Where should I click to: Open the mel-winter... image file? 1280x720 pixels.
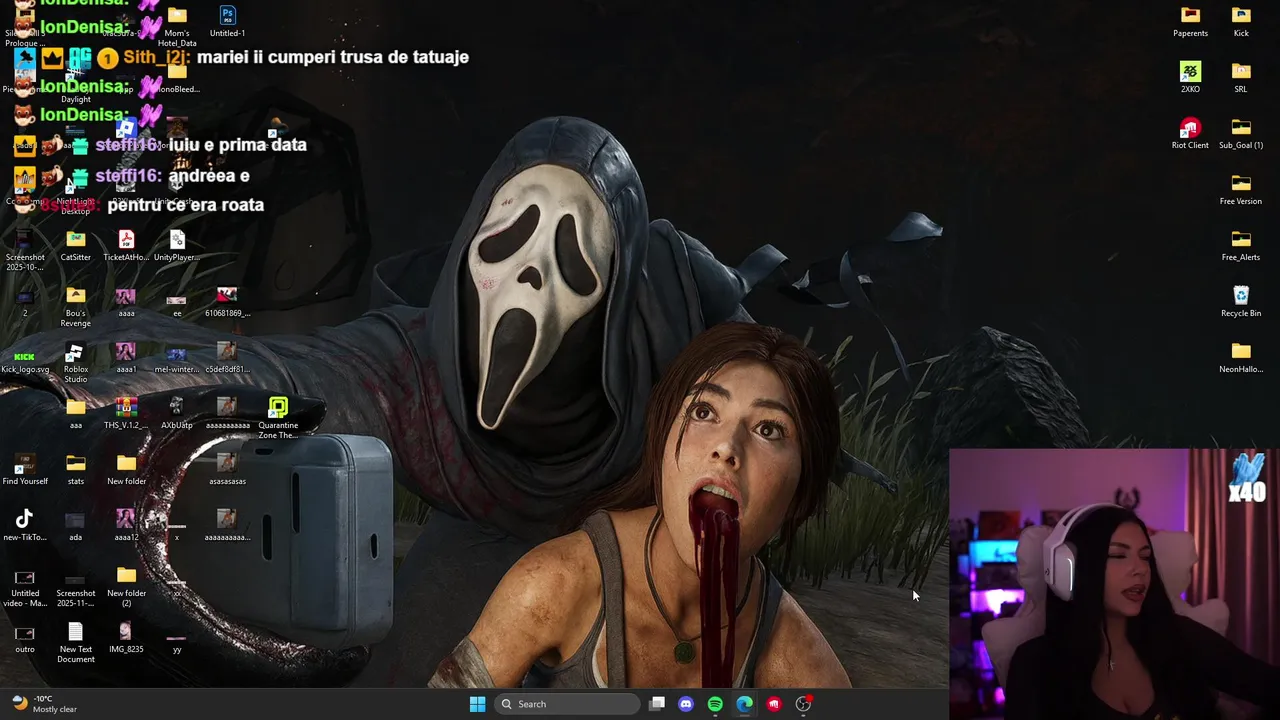tap(177, 354)
